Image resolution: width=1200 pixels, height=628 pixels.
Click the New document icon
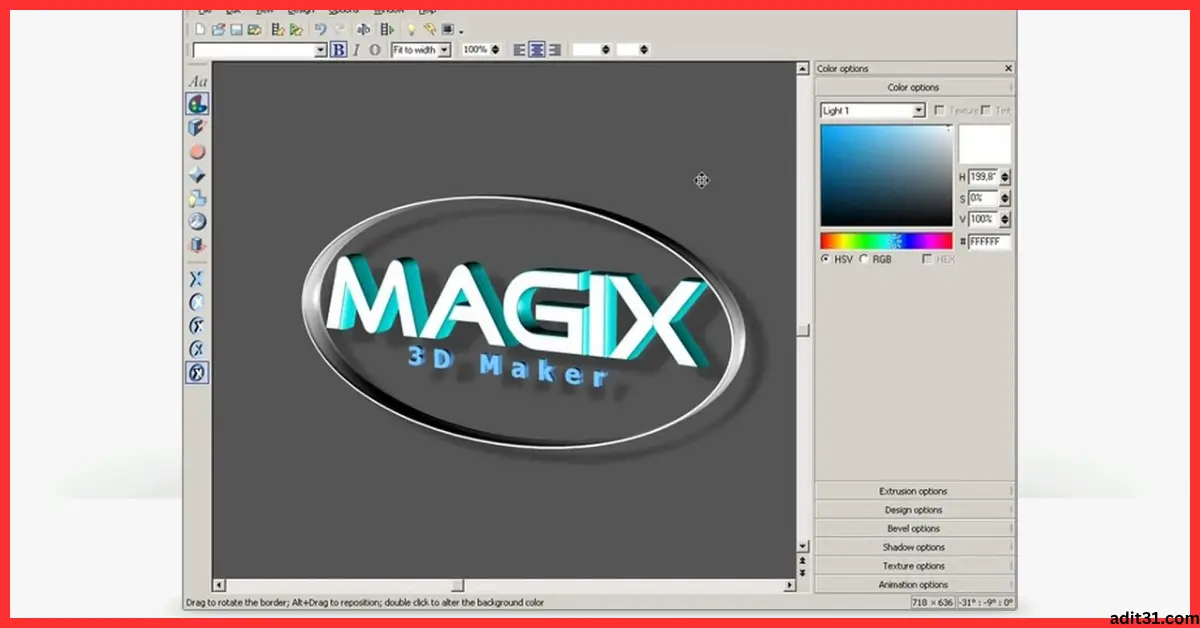point(200,29)
